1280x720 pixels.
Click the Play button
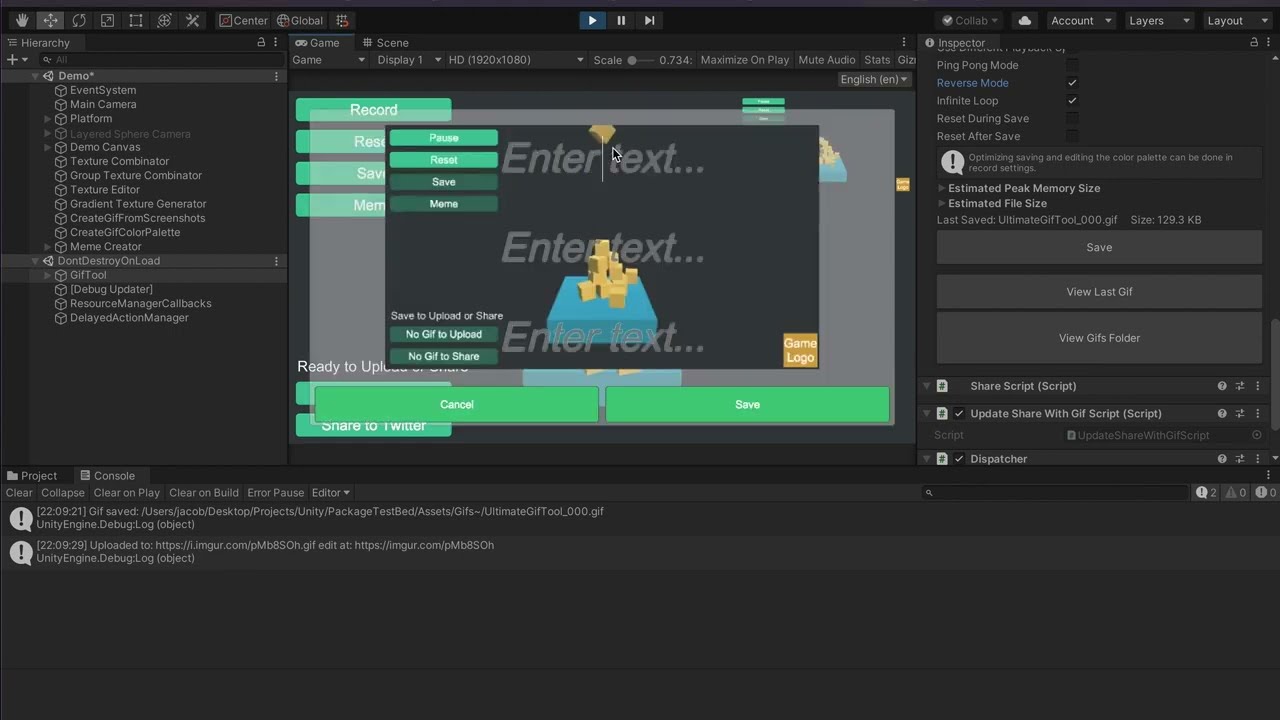(592, 20)
